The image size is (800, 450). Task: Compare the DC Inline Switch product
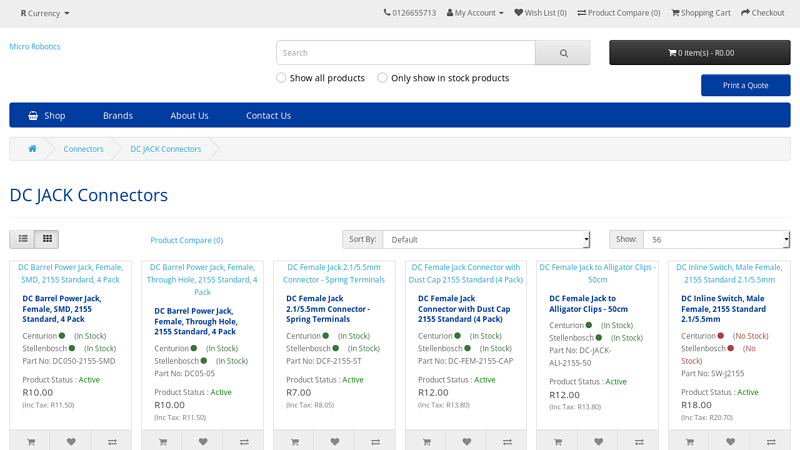(x=770, y=441)
